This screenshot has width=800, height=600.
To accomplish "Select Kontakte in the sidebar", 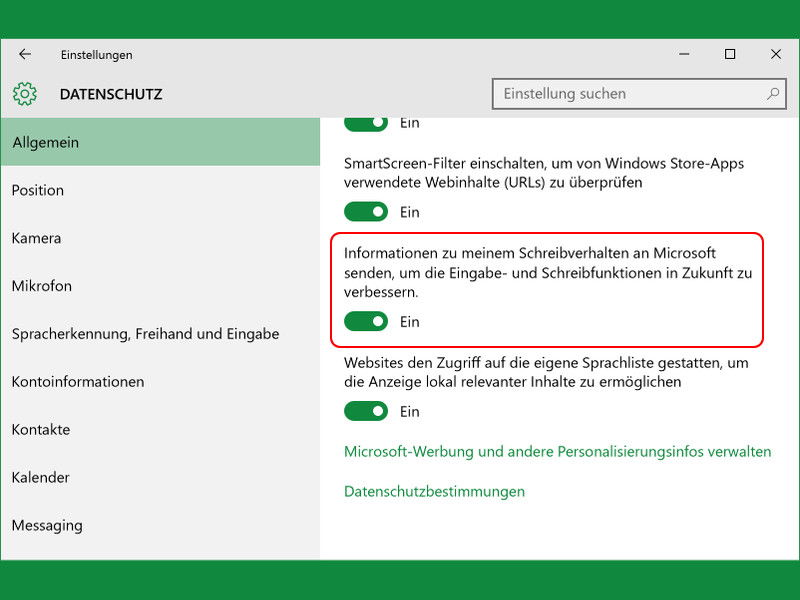I will (x=160, y=430).
